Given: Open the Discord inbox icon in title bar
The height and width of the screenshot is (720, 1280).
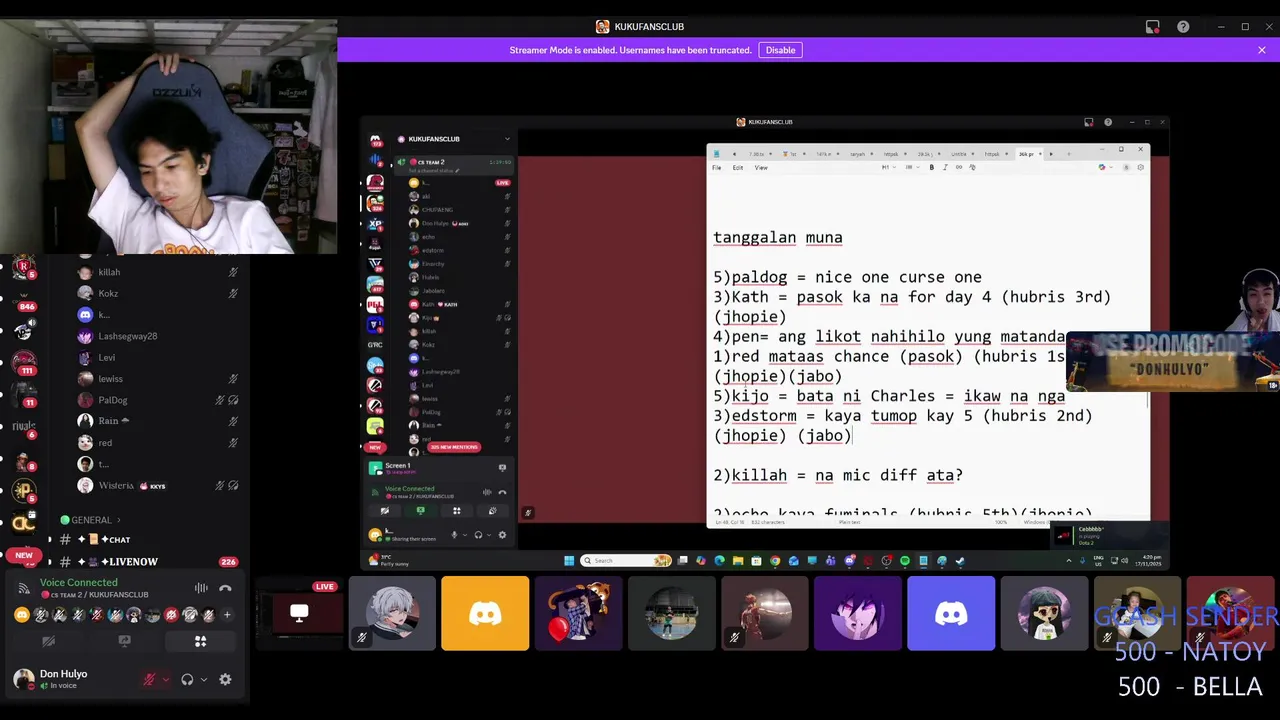Looking at the screenshot, I should (1153, 27).
